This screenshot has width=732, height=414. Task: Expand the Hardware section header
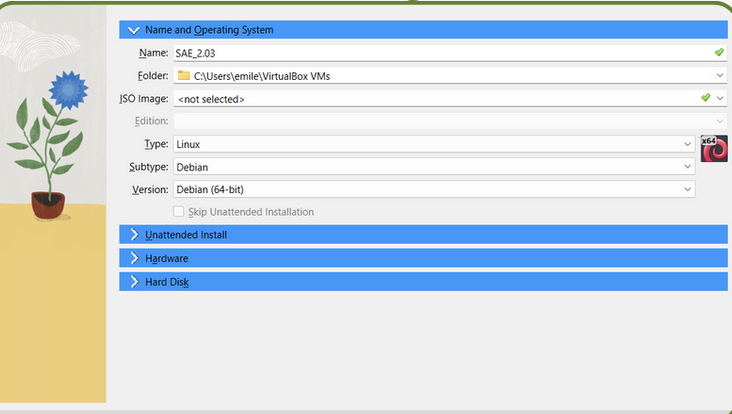166,258
